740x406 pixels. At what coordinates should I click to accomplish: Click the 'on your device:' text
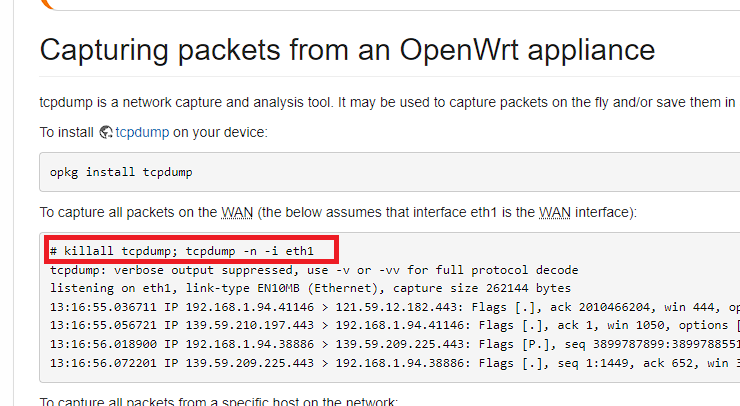coord(220,132)
